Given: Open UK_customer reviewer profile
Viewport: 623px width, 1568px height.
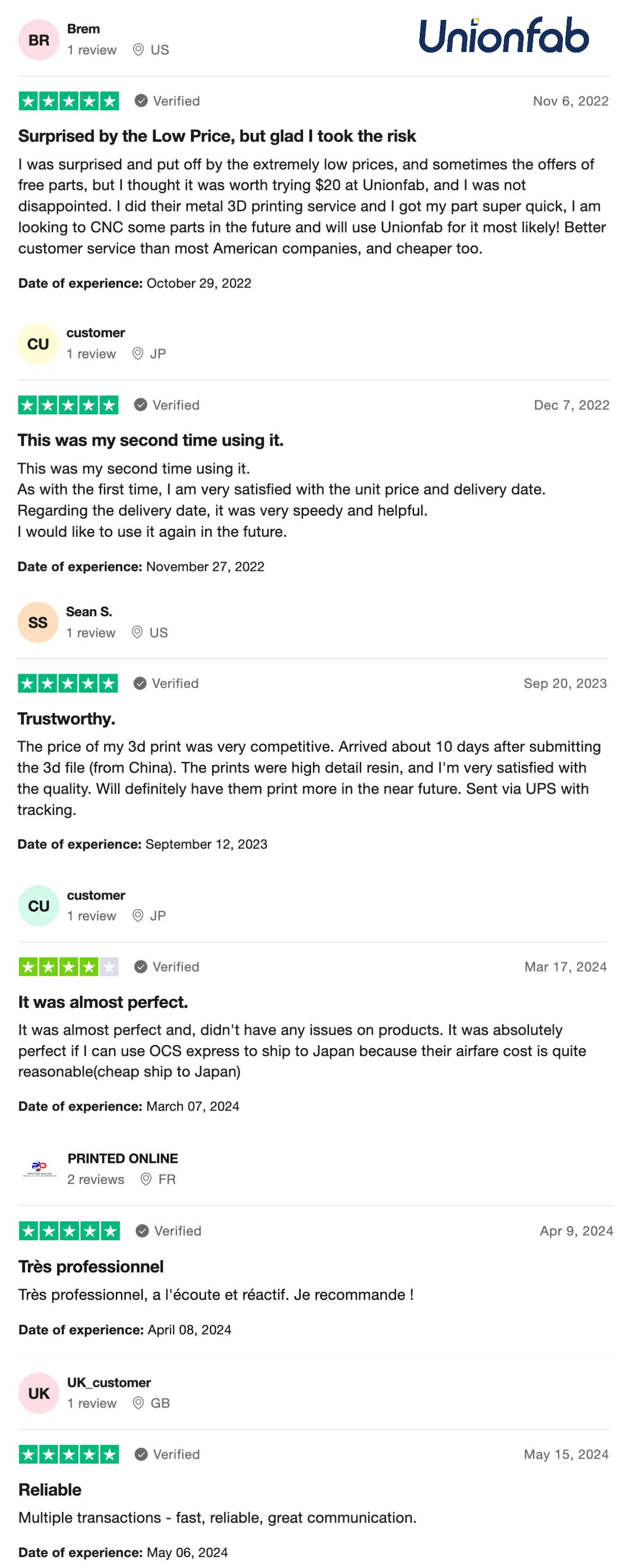Looking at the screenshot, I should point(109,1383).
